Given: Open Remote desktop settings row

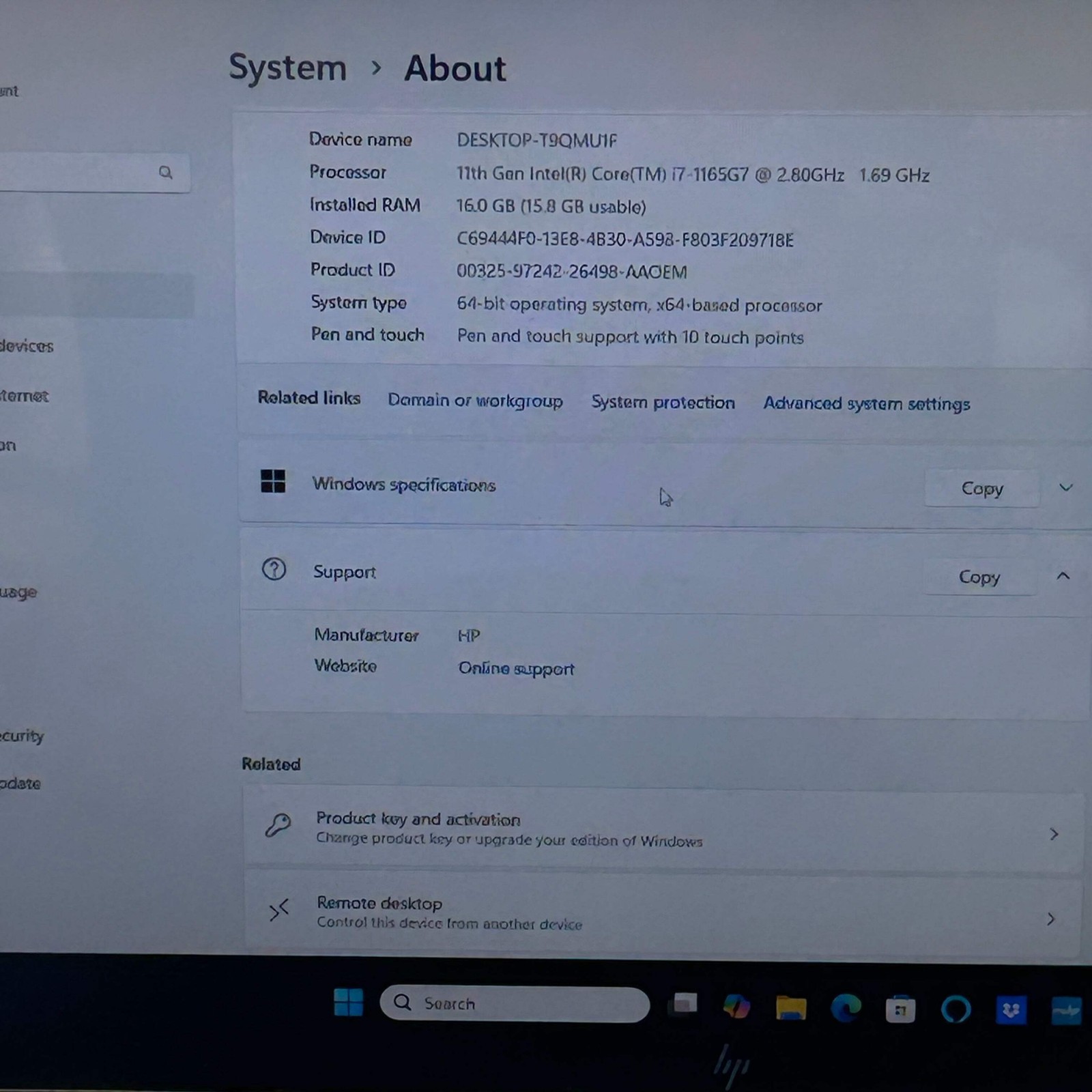Looking at the screenshot, I should point(663,913).
